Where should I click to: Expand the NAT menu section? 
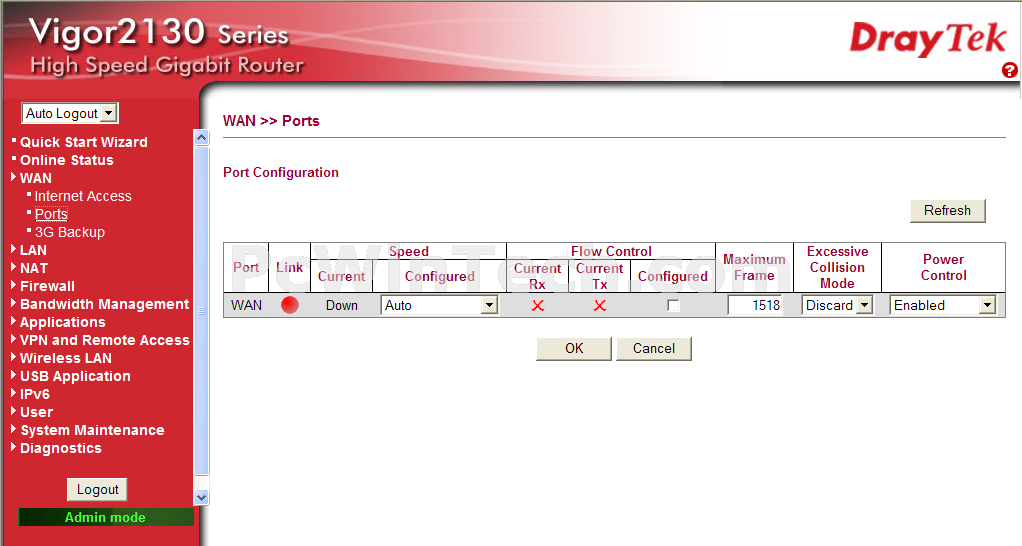(33, 268)
